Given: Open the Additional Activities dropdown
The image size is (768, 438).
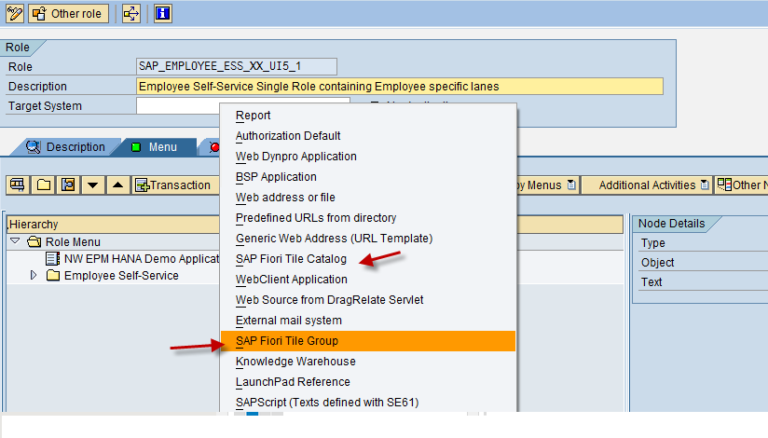Looking at the screenshot, I should (647, 185).
